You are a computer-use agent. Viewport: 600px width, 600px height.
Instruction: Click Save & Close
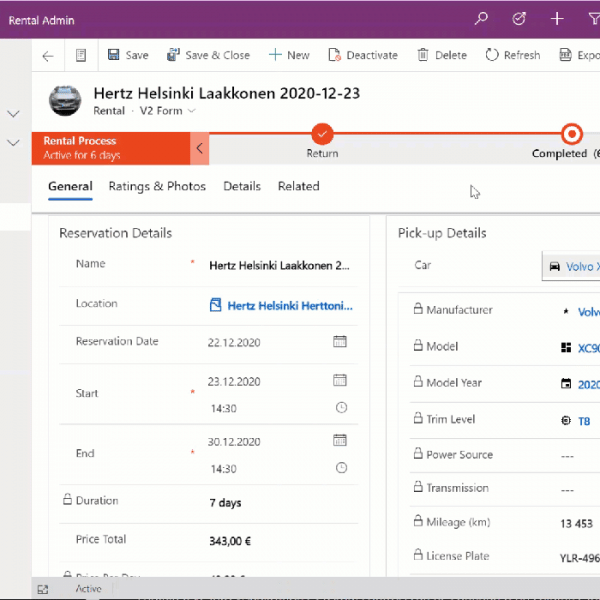point(208,55)
